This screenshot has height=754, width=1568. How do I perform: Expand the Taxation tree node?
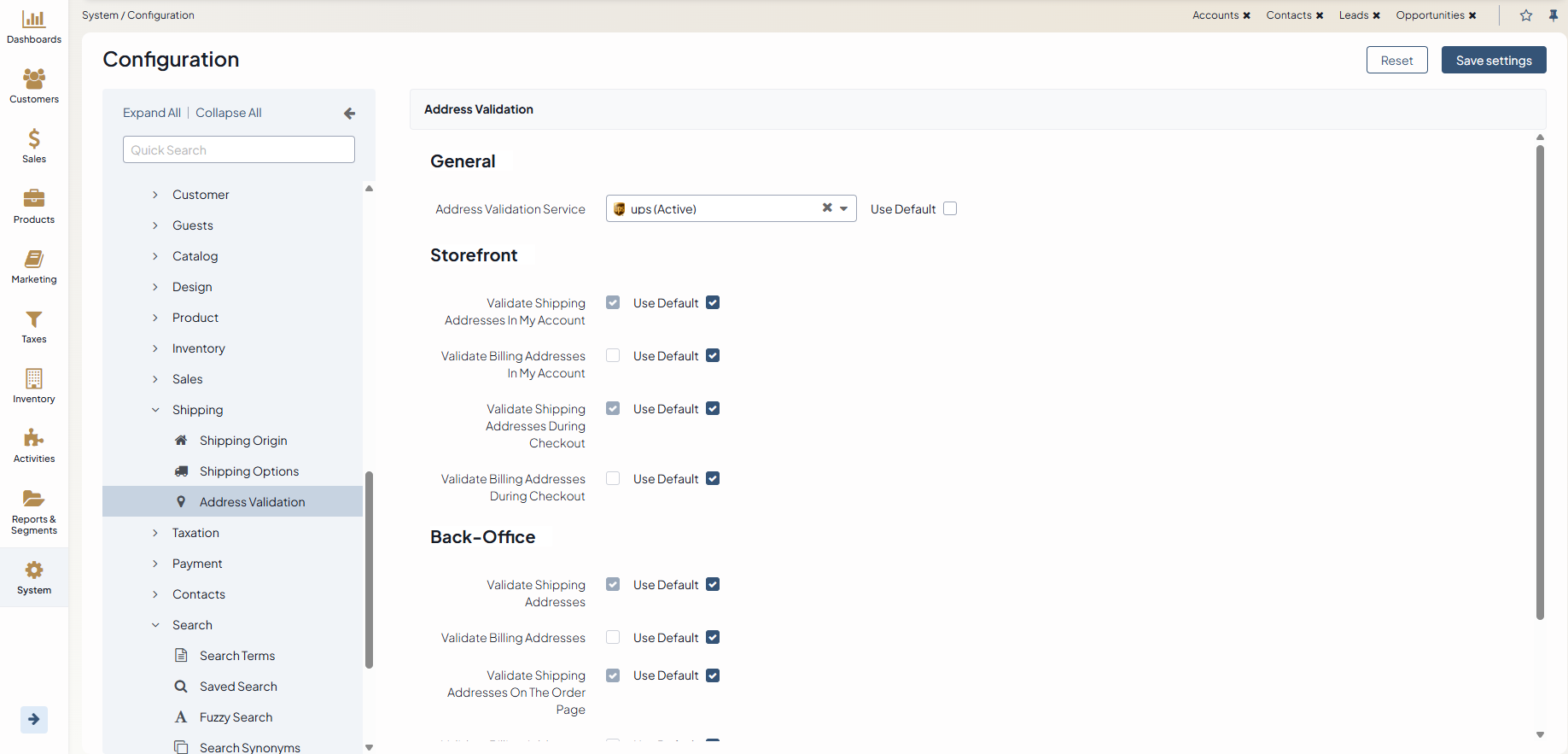(x=155, y=533)
